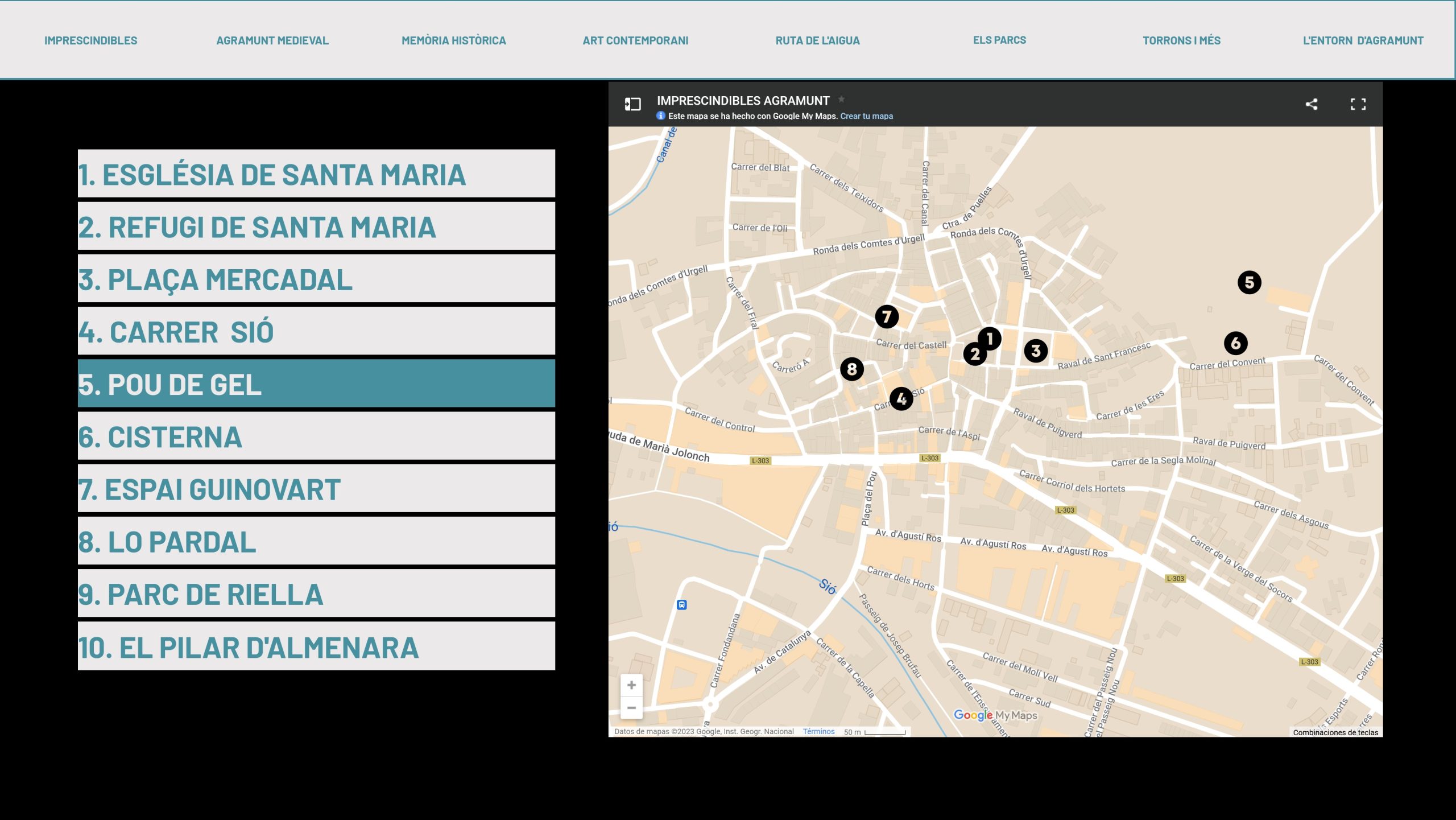
Task: Open the Agramunt Medieval menu
Action: (x=272, y=40)
